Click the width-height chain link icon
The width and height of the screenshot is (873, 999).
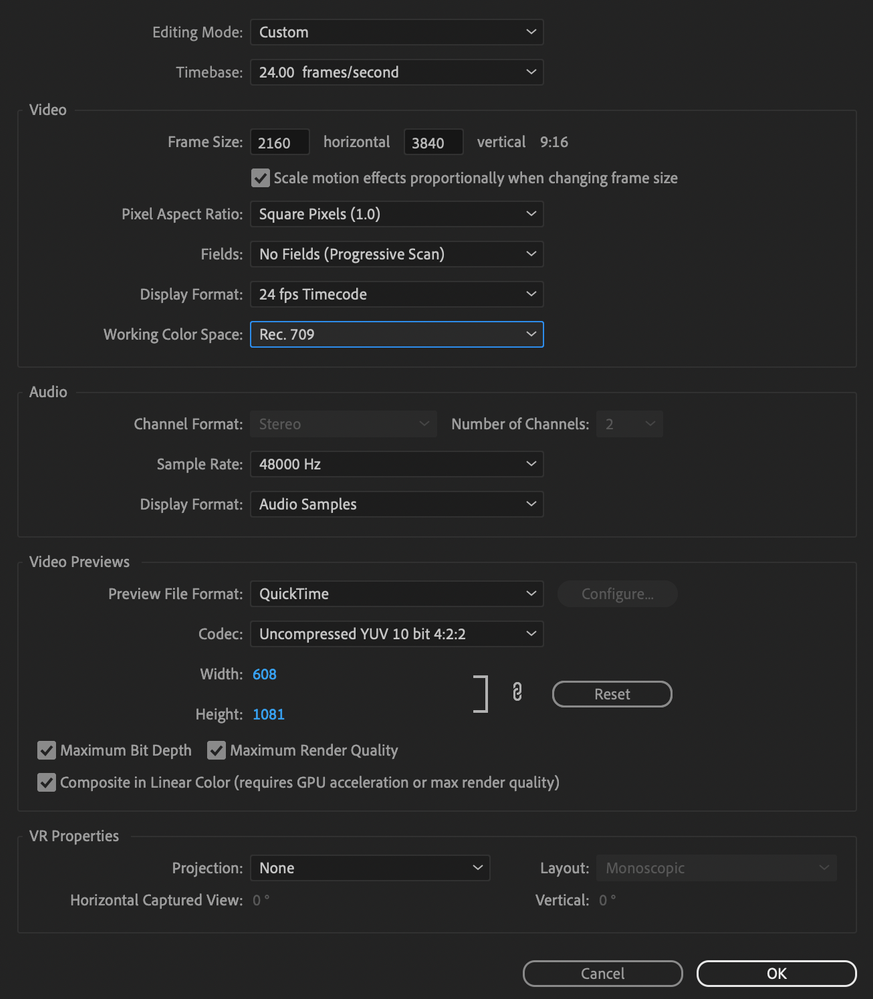tap(517, 692)
